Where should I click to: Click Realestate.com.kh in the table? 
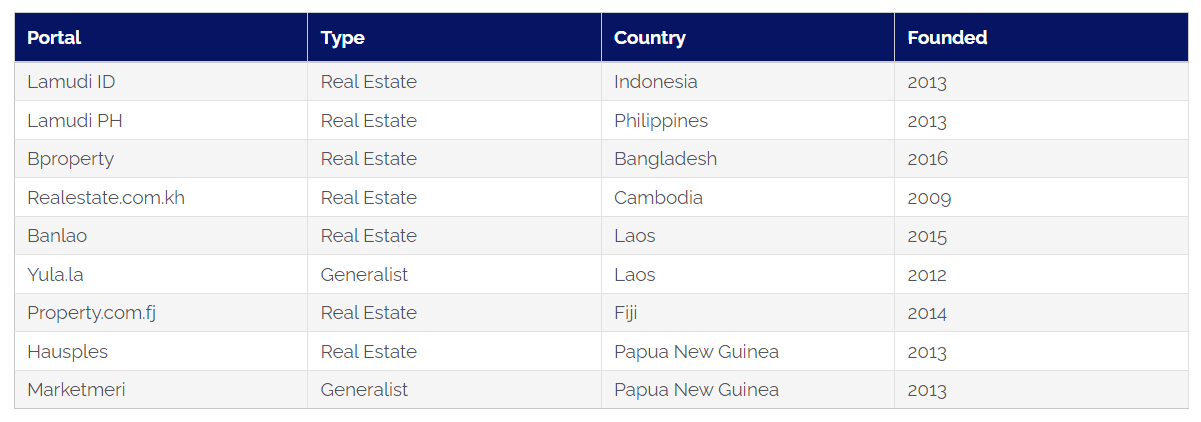pyautogui.click(x=106, y=198)
